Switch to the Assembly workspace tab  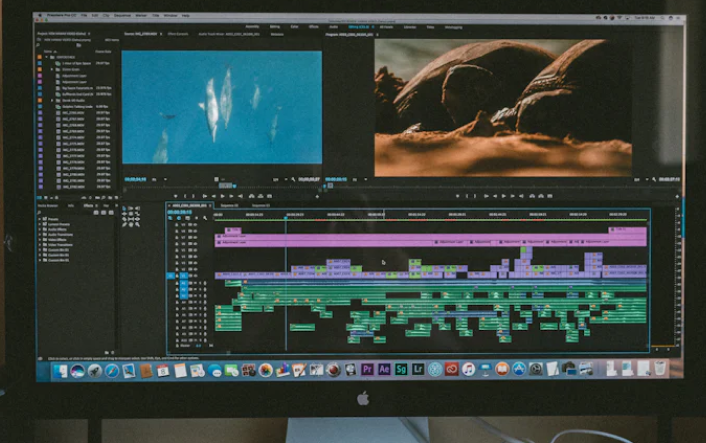point(251,27)
